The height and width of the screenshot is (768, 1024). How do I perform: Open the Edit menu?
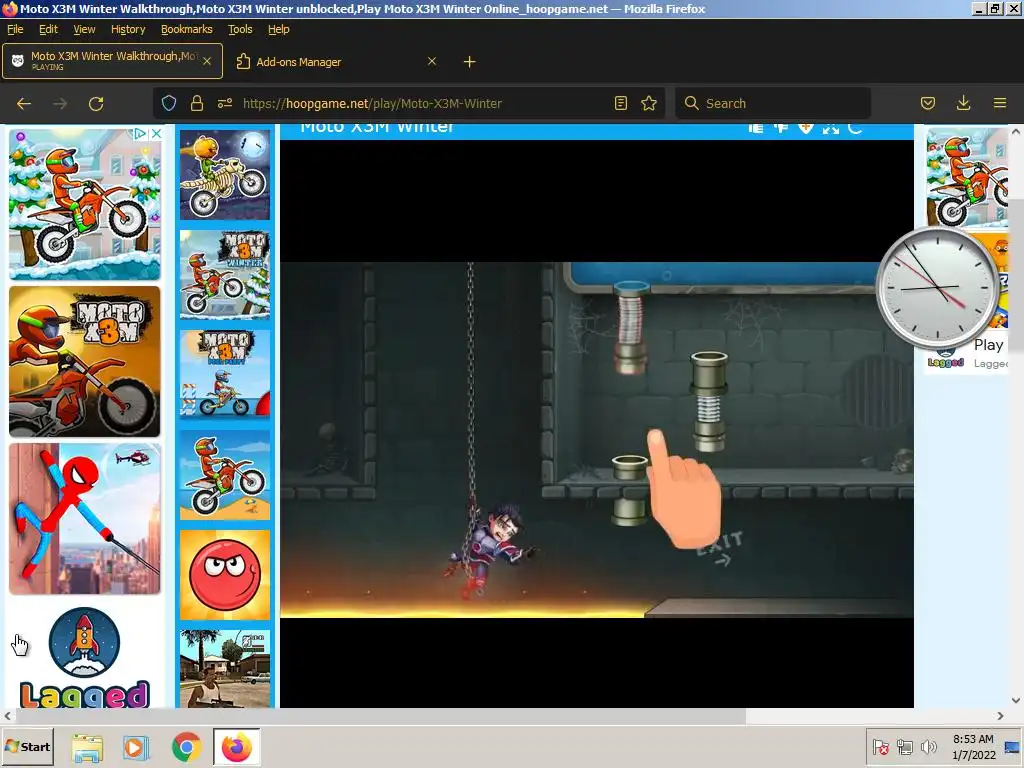pyautogui.click(x=48, y=29)
